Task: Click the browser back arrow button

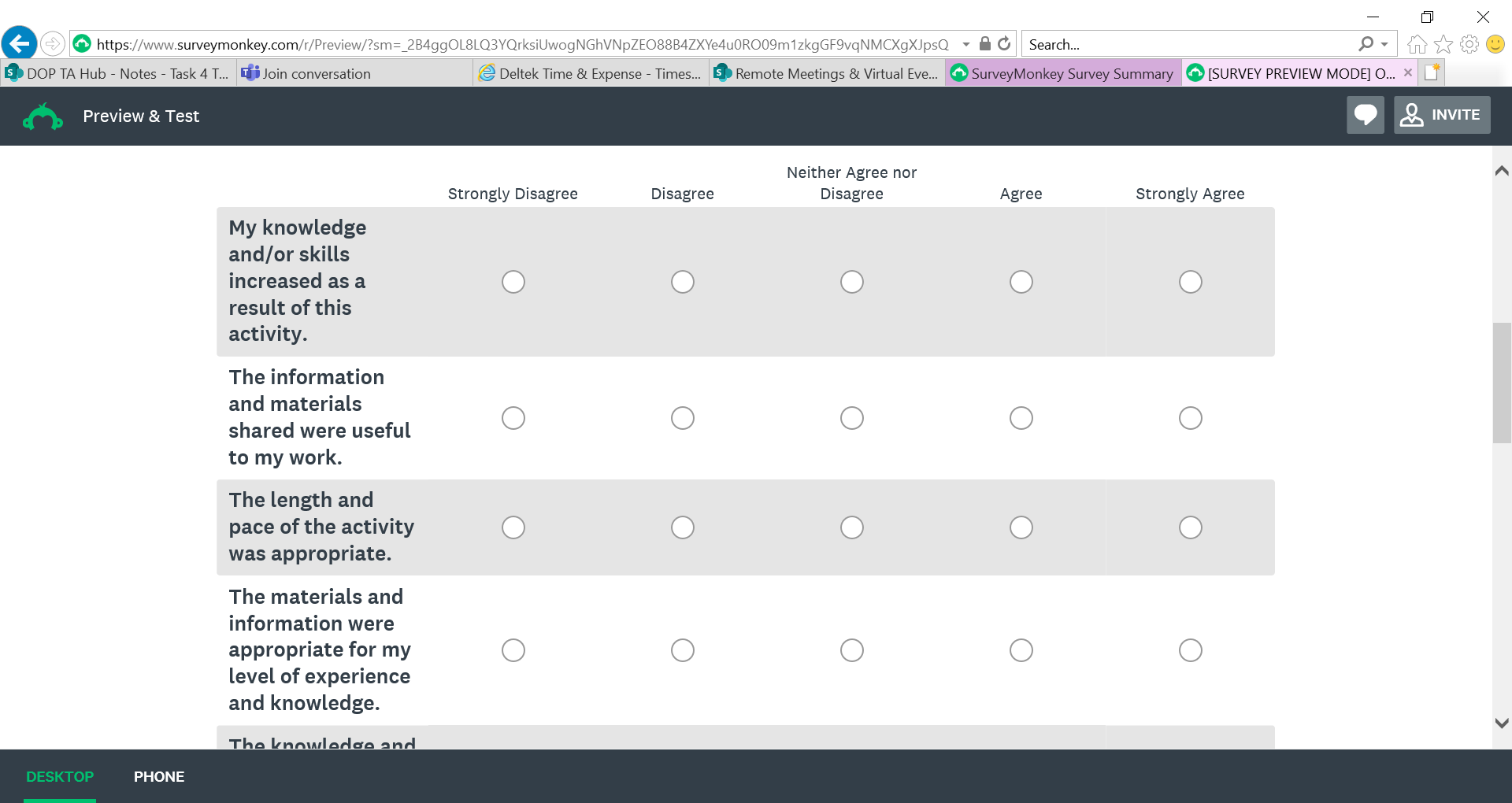Action: click(20, 43)
